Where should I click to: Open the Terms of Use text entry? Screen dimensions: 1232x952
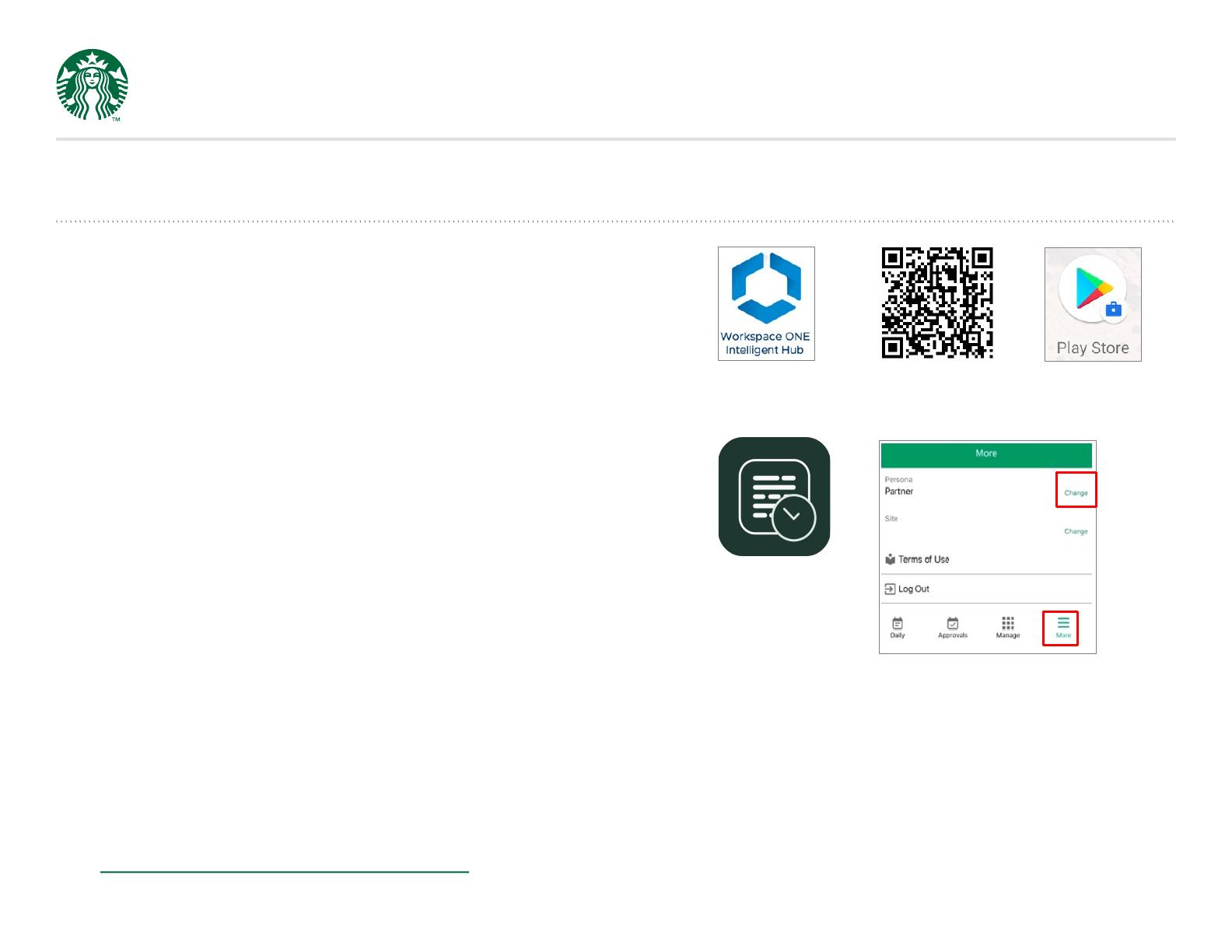pos(923,559)
